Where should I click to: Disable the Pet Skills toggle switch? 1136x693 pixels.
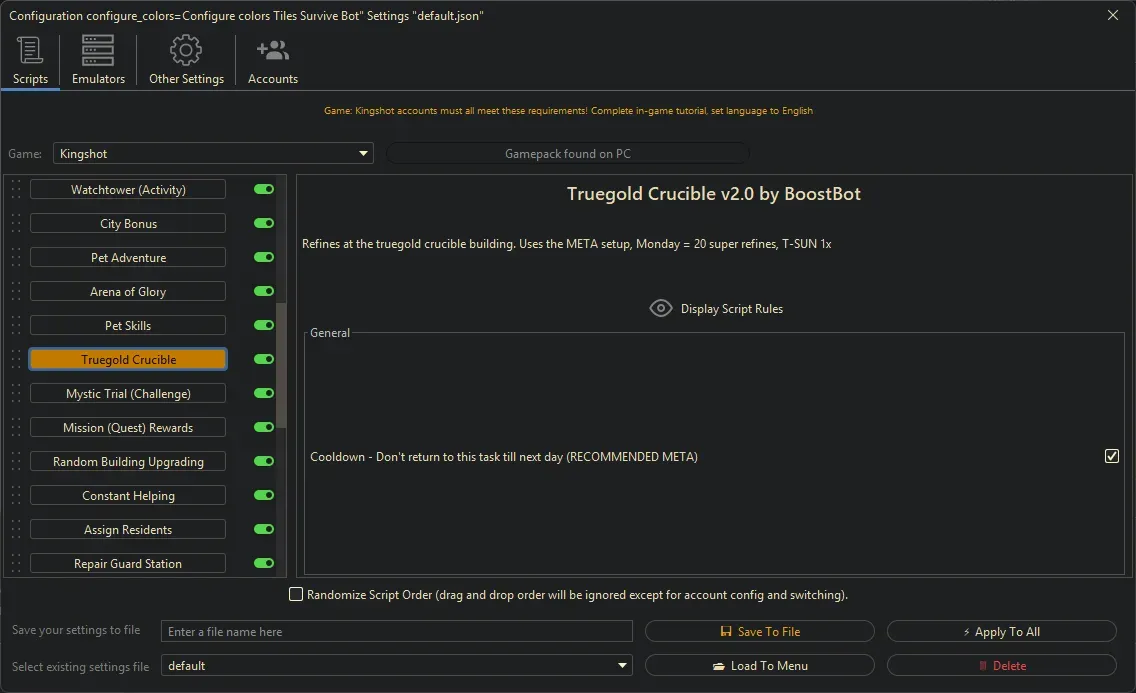262,325
